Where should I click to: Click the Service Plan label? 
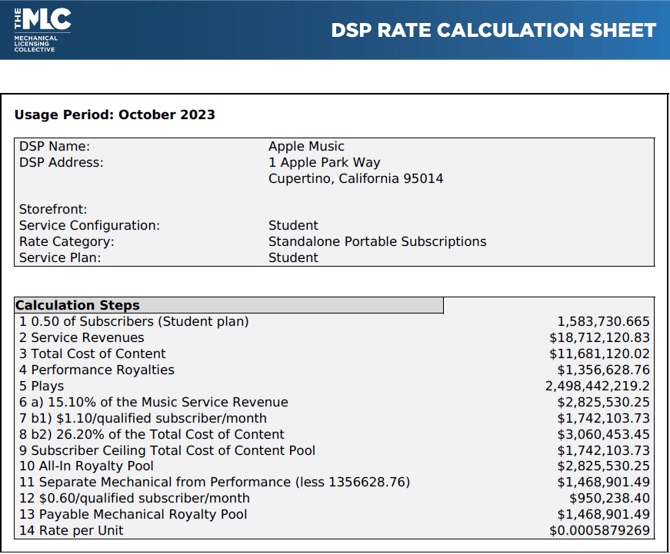tap(60, 258)
